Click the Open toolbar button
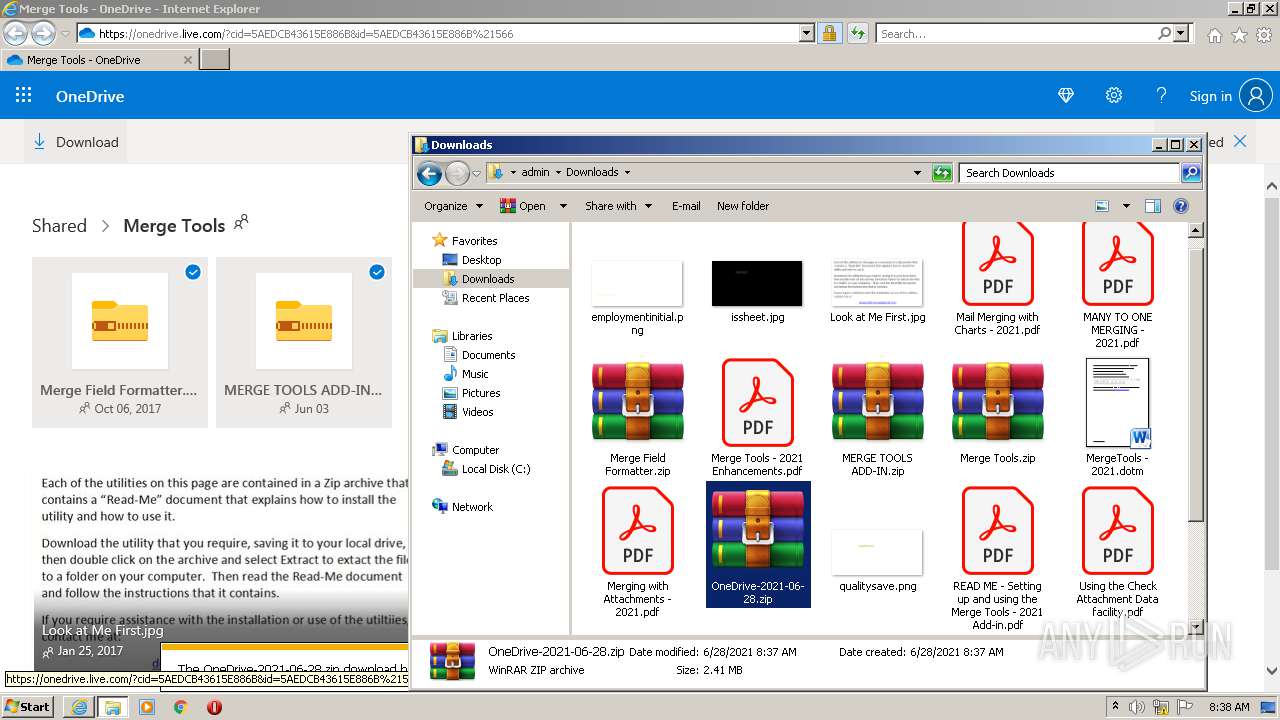This screenshot has height=720, width=1280. (523, 206)
